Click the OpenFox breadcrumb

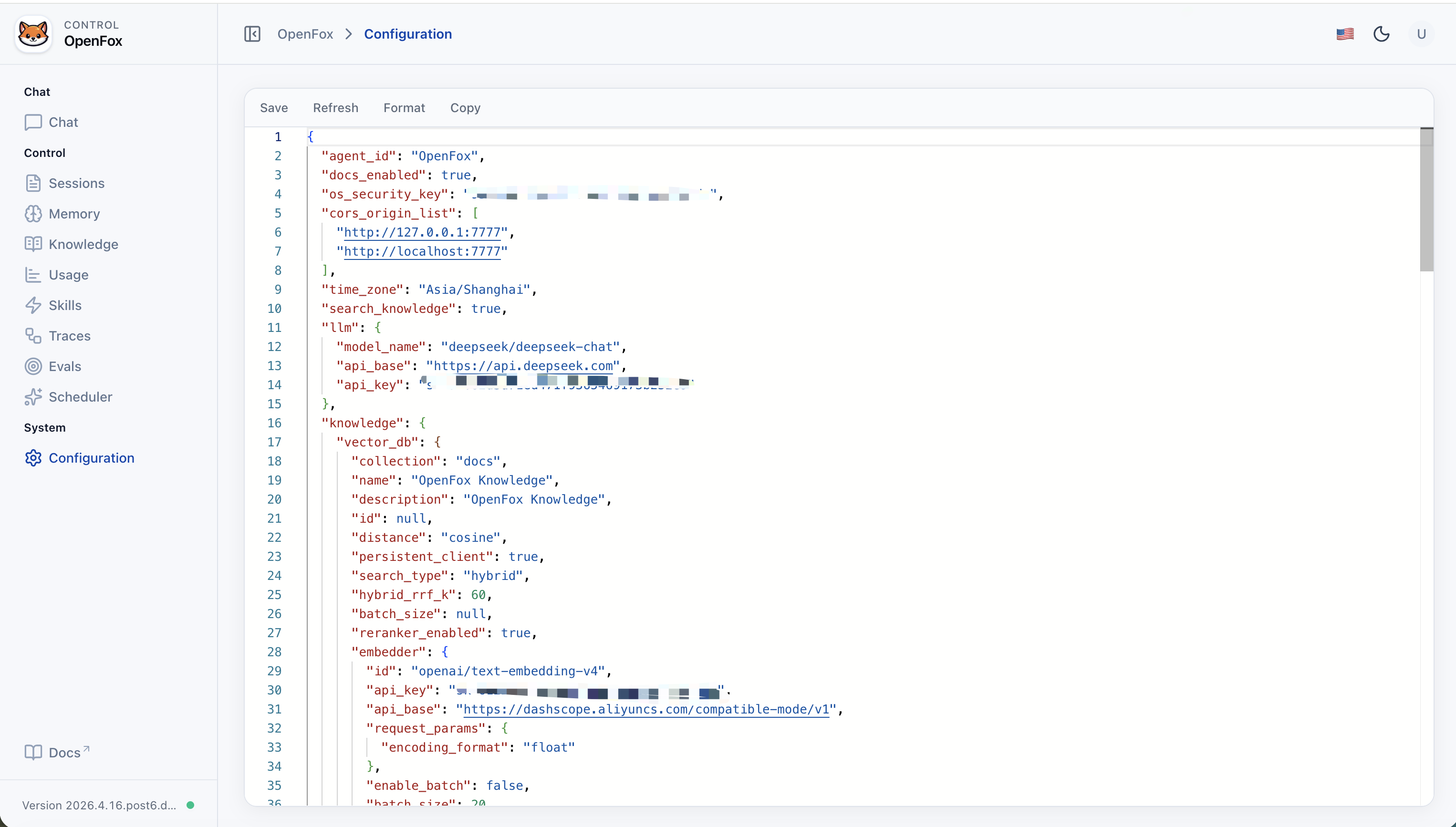306,34
